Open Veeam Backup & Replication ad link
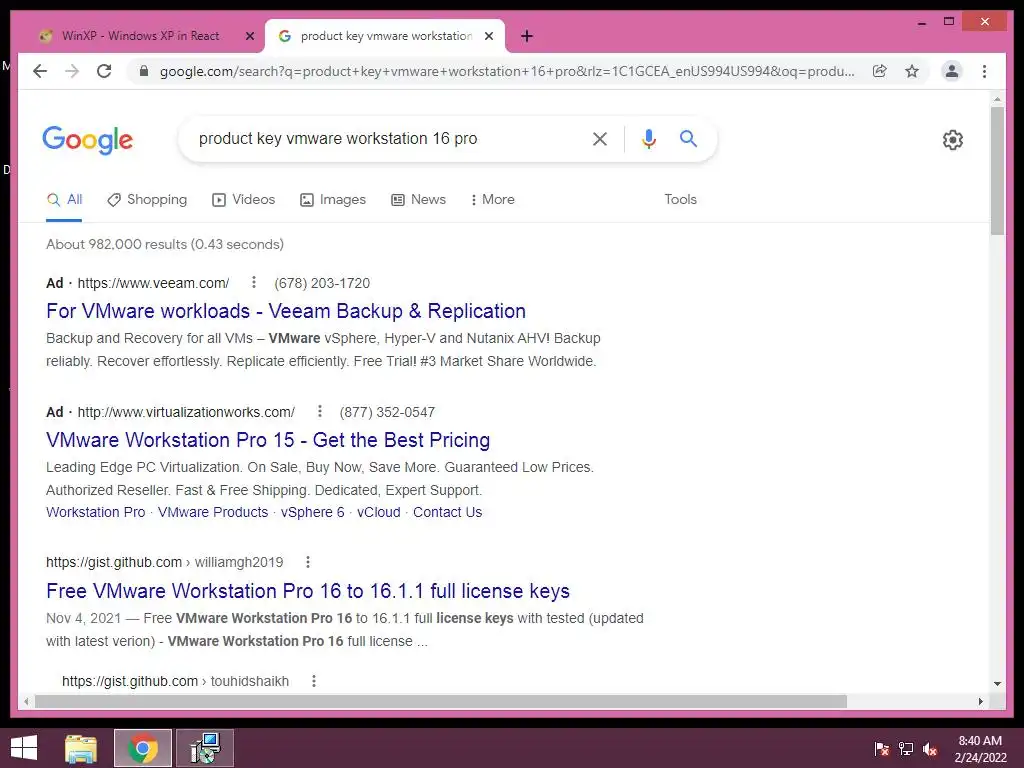Viewport: 1024px width, 768px height. coord(285,311)
